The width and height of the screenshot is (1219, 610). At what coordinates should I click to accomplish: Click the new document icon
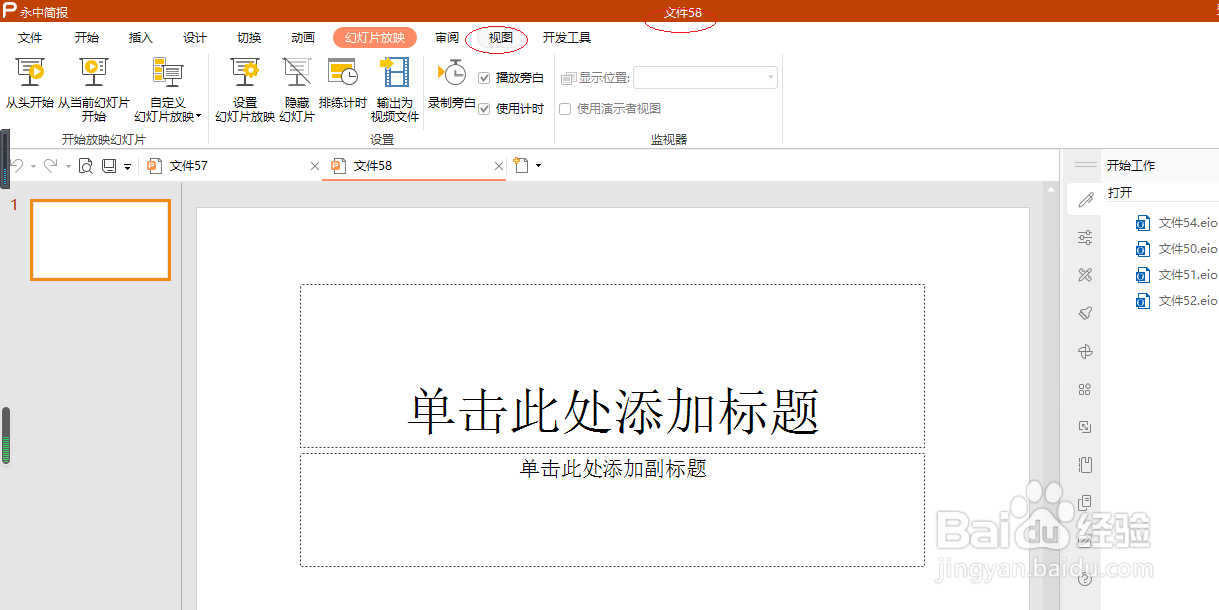[521, 166]
